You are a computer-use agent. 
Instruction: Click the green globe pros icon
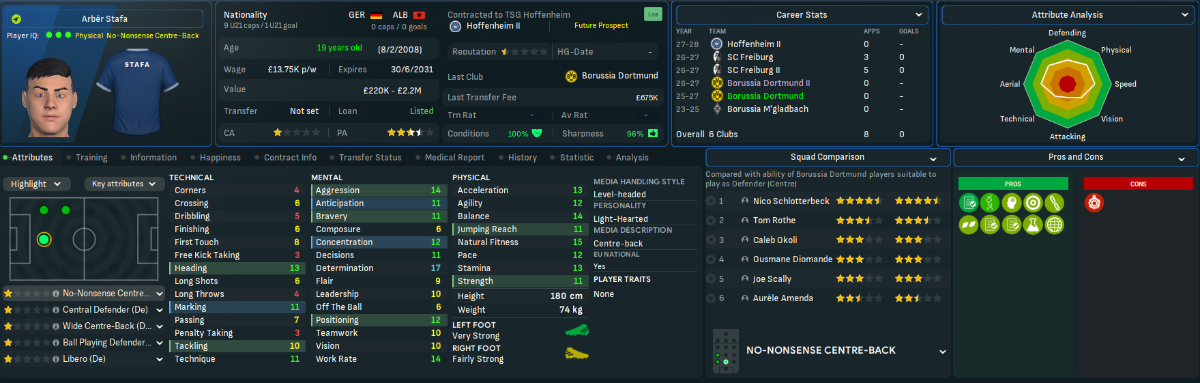pos(1054,225)
